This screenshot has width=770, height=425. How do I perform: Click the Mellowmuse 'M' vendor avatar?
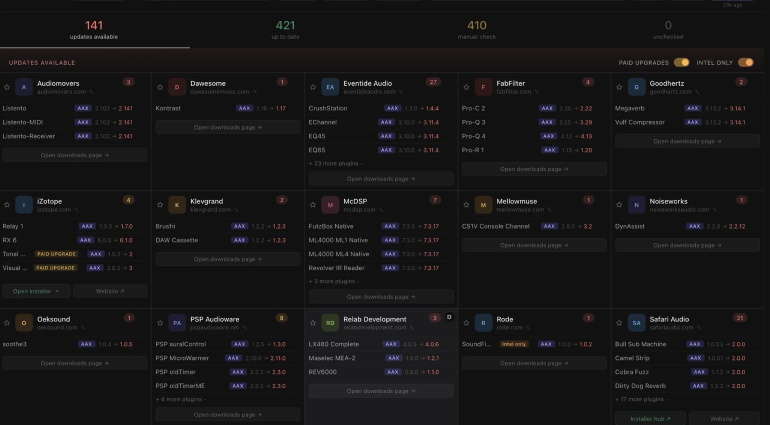click(483, 205)
